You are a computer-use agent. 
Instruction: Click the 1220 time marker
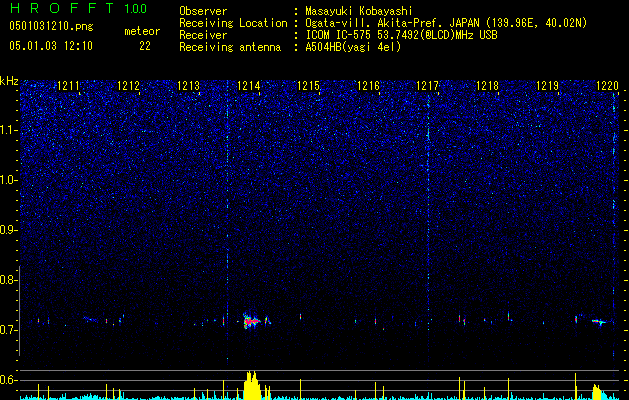coord(607,85)
